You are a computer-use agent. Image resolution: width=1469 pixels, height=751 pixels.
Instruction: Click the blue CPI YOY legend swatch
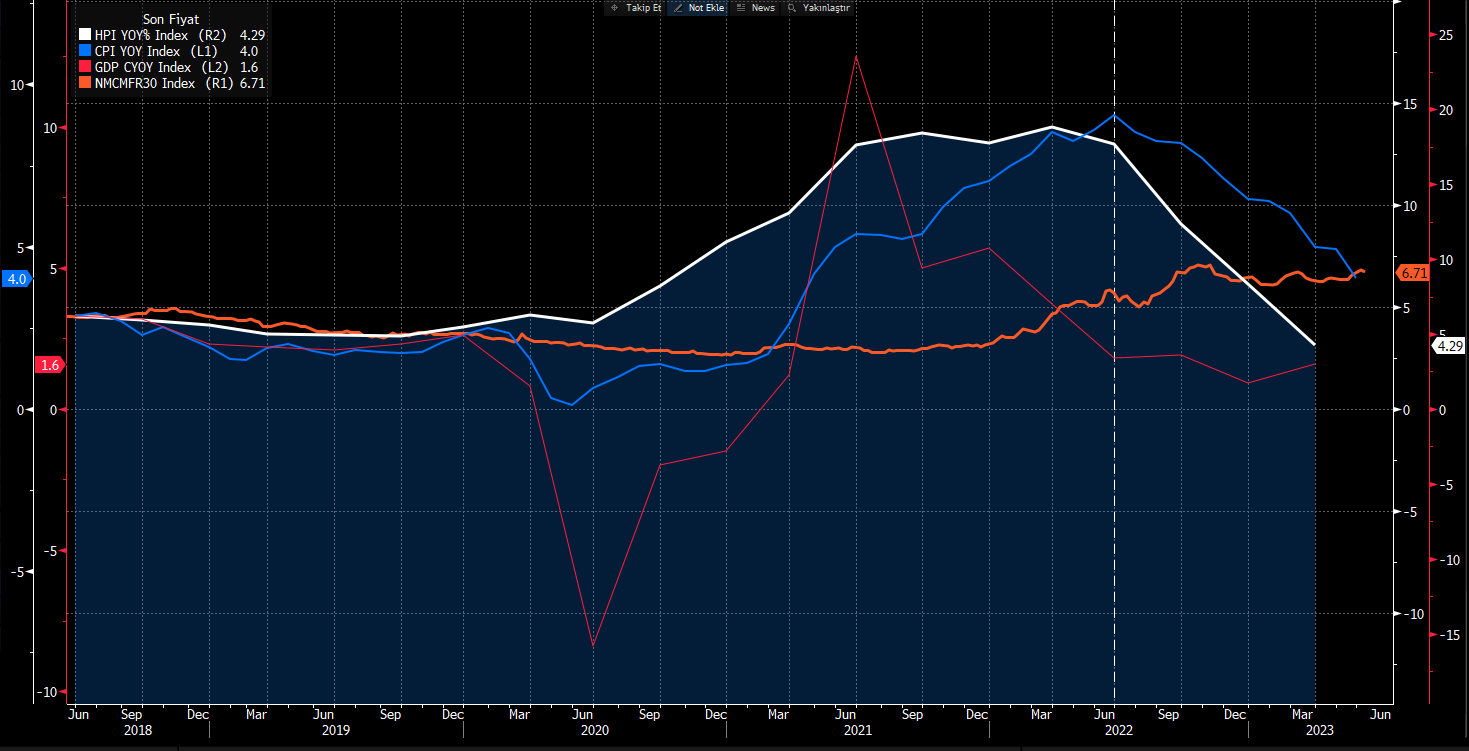tap(85, 51)
